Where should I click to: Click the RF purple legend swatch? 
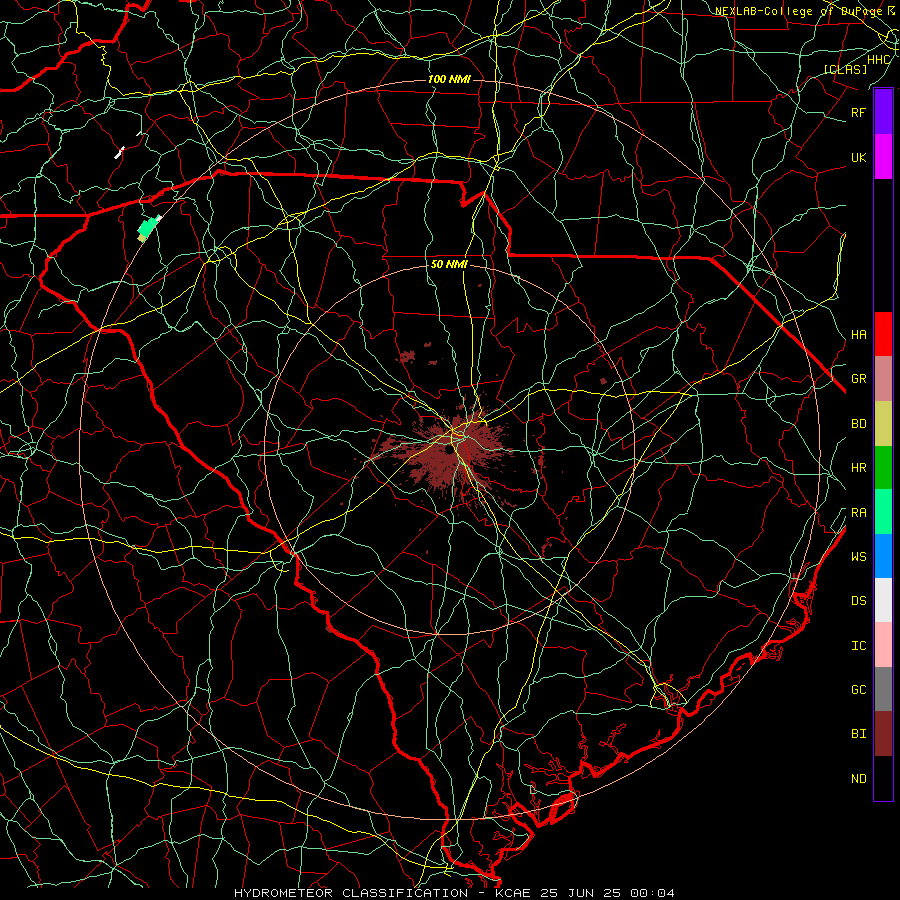tap(883, 112)
